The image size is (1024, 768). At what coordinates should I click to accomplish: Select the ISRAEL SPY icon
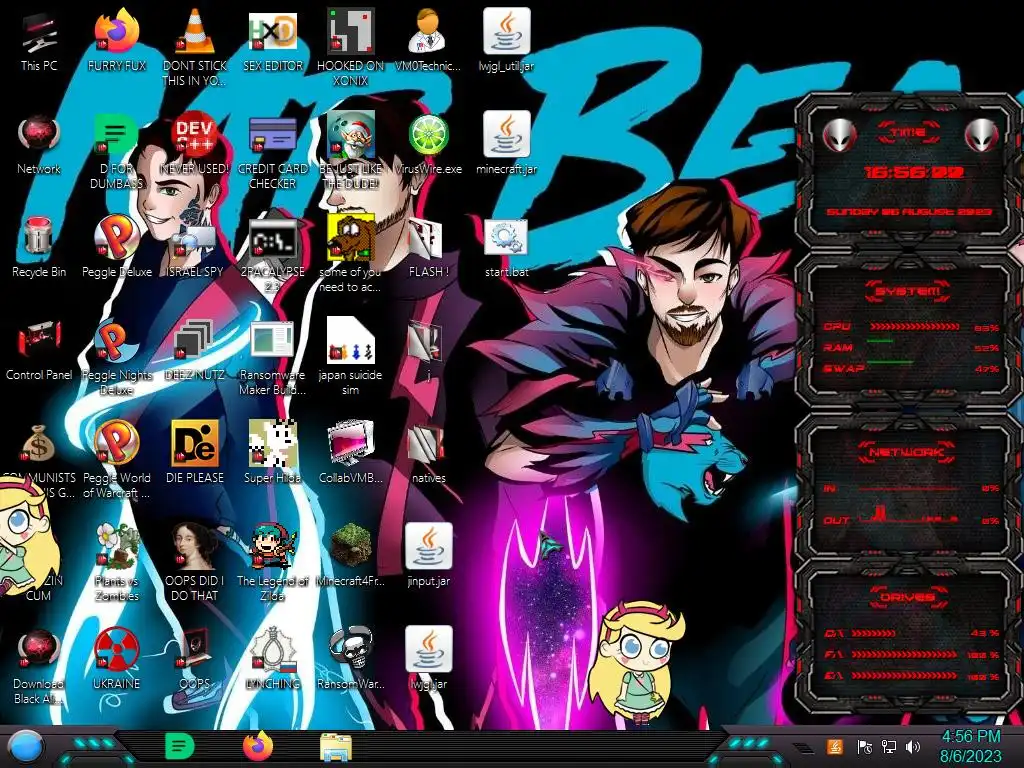tap(195, 248)
